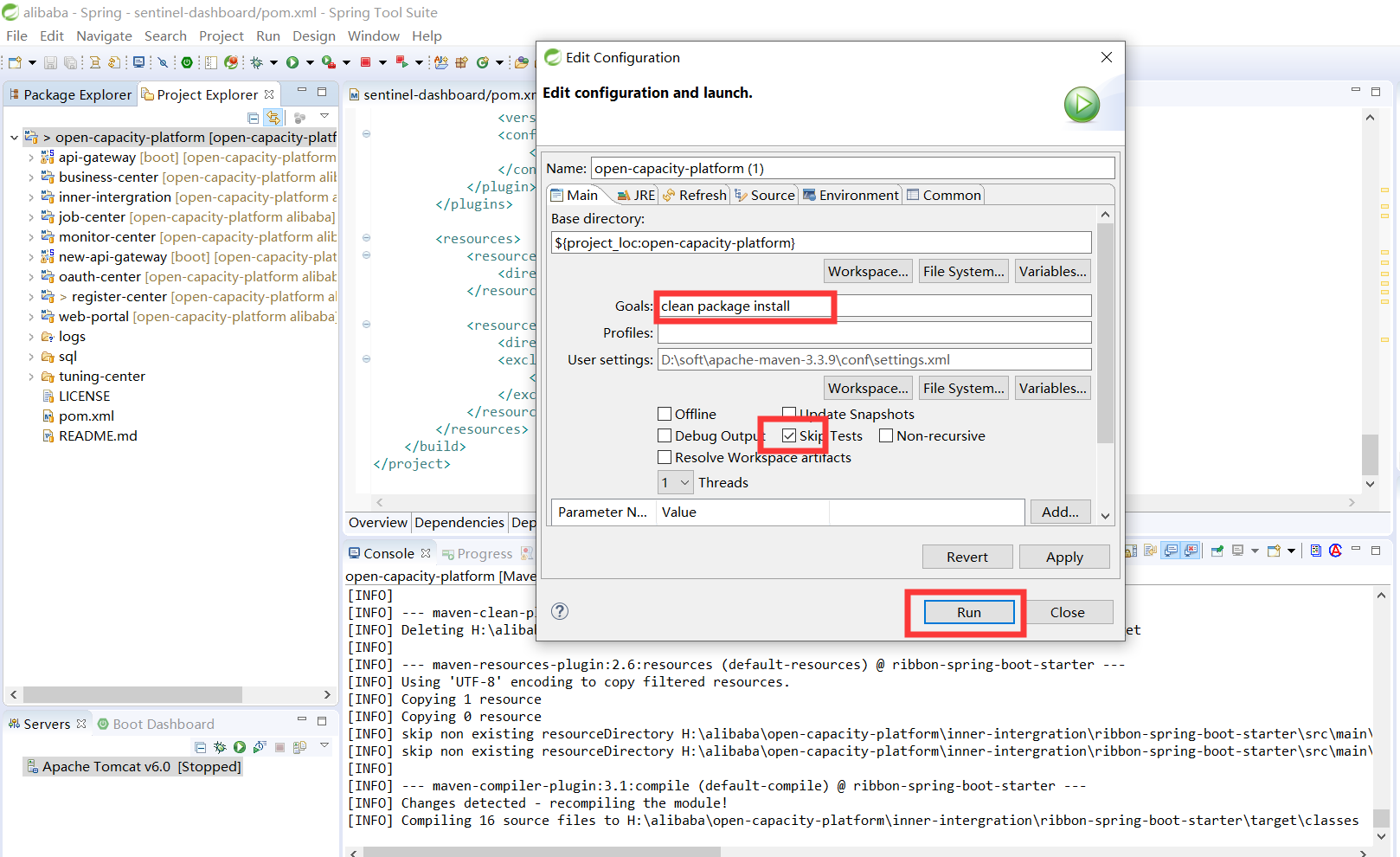The height and width of the screenshot is (857, 1400).
Task: Switch to the Environment tab
Action: tap(851, 195)
